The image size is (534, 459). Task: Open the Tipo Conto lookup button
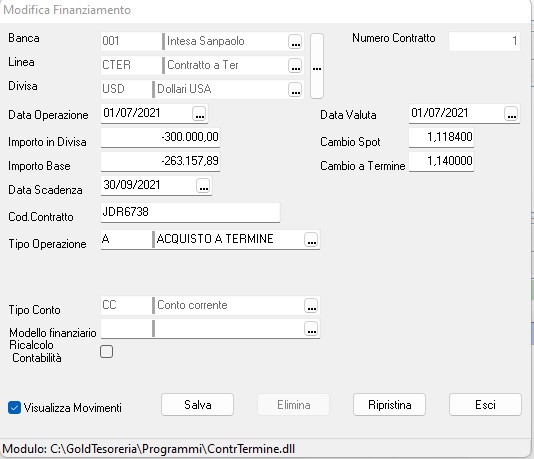click(311, 305)
